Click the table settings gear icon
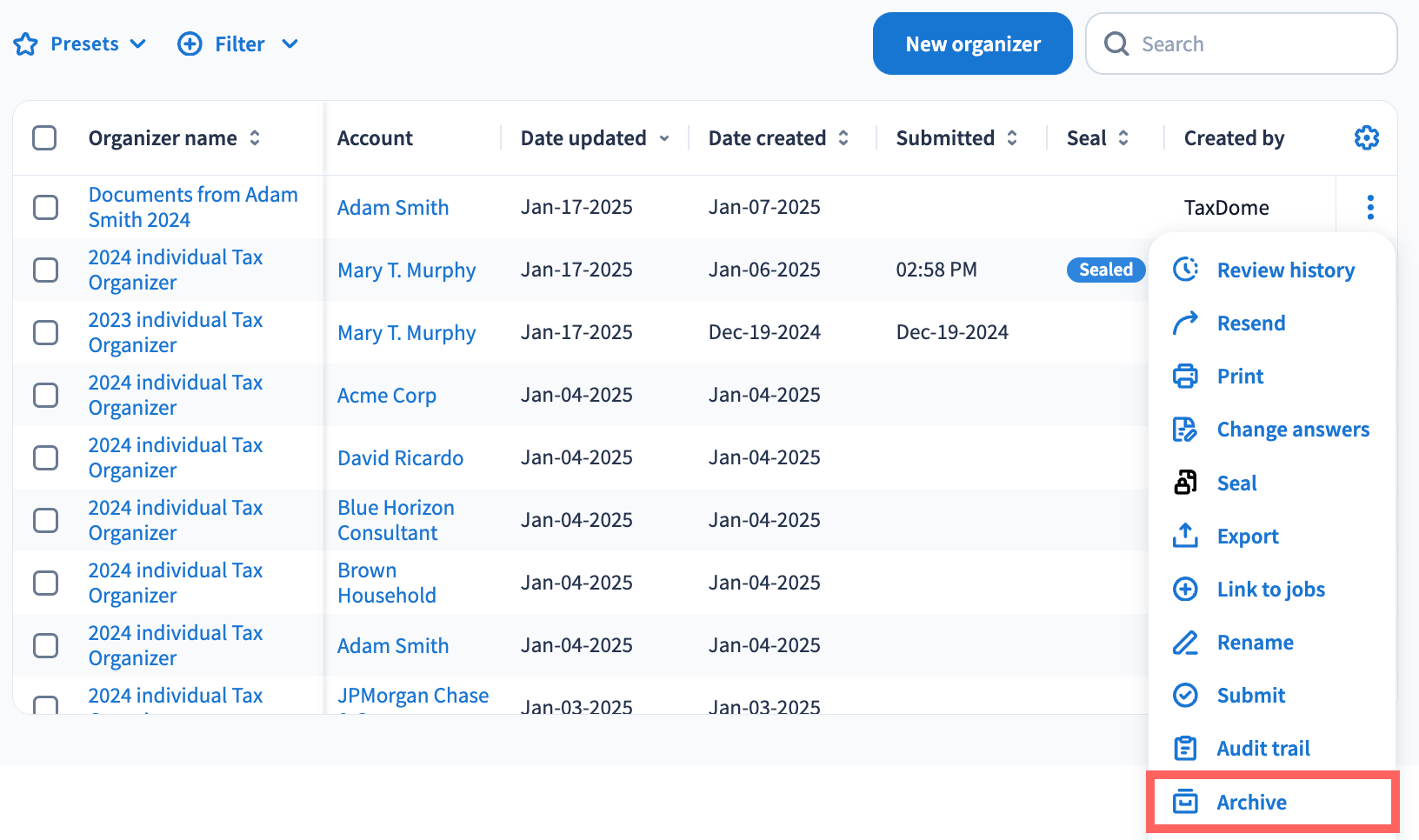This screenshot has width=1419, height=840. [x=1366, y=138]
